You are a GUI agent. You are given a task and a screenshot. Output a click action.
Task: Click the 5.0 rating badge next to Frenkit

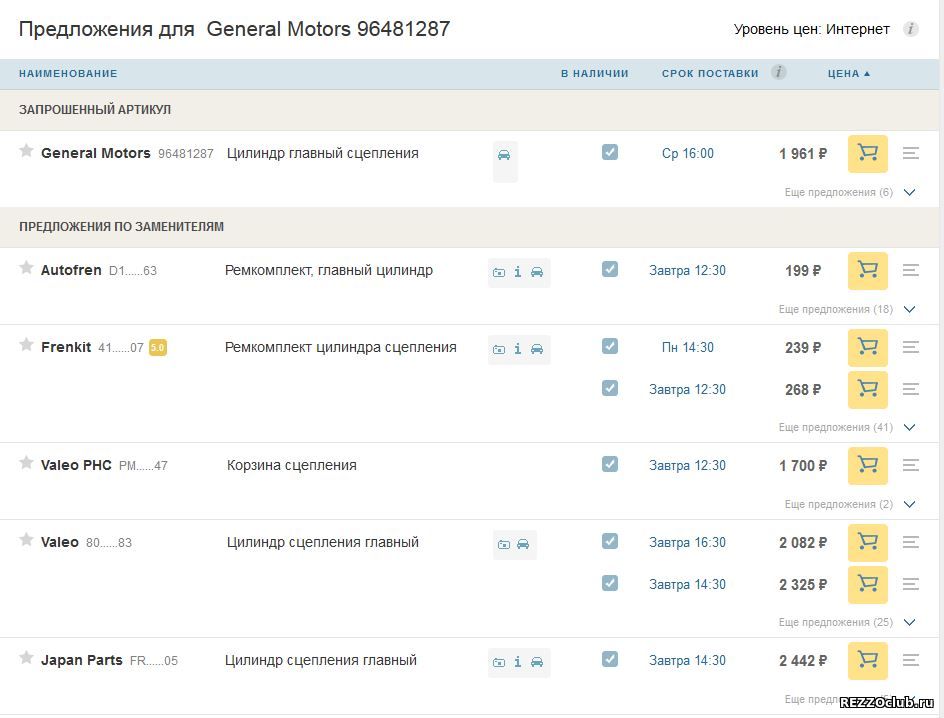[x=158, y=347]
